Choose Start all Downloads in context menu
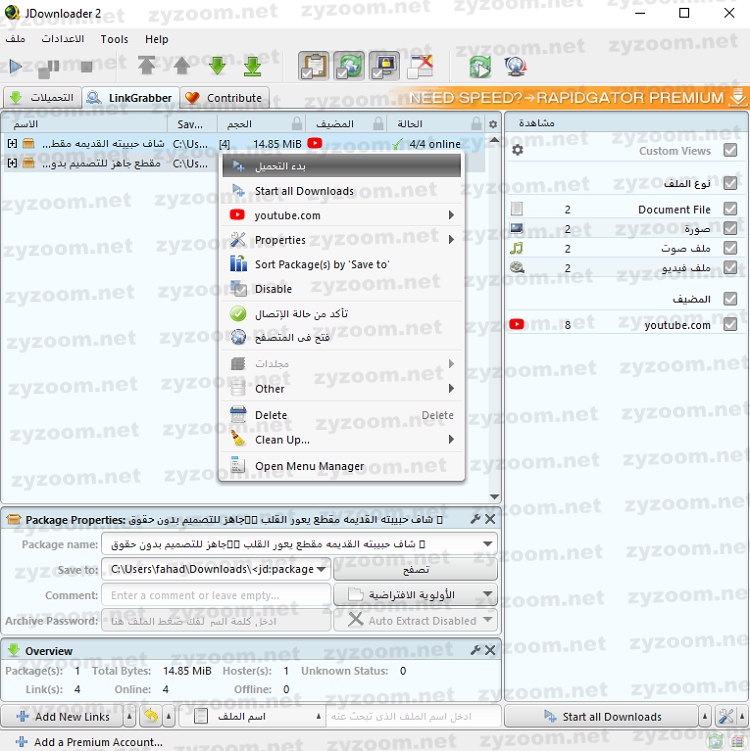This screenshot has width=750, height=751. [342, 191]
